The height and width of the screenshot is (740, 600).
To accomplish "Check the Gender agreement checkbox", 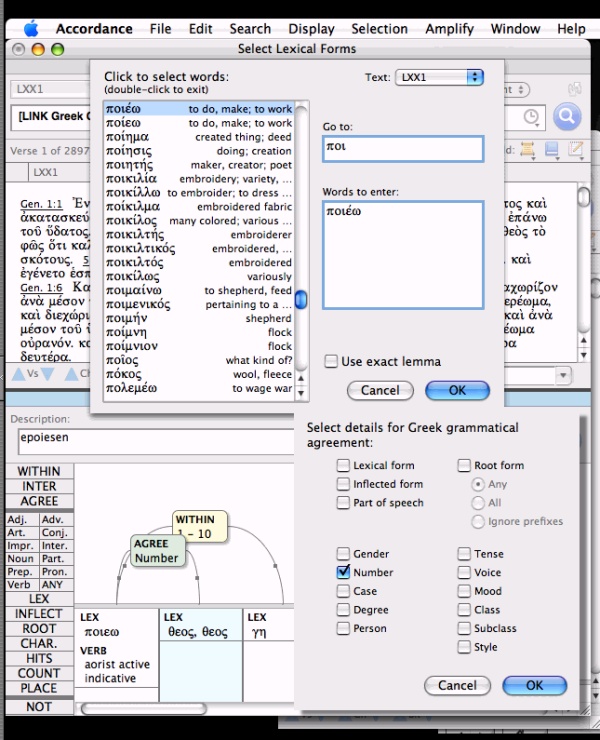I will [343, 554].
